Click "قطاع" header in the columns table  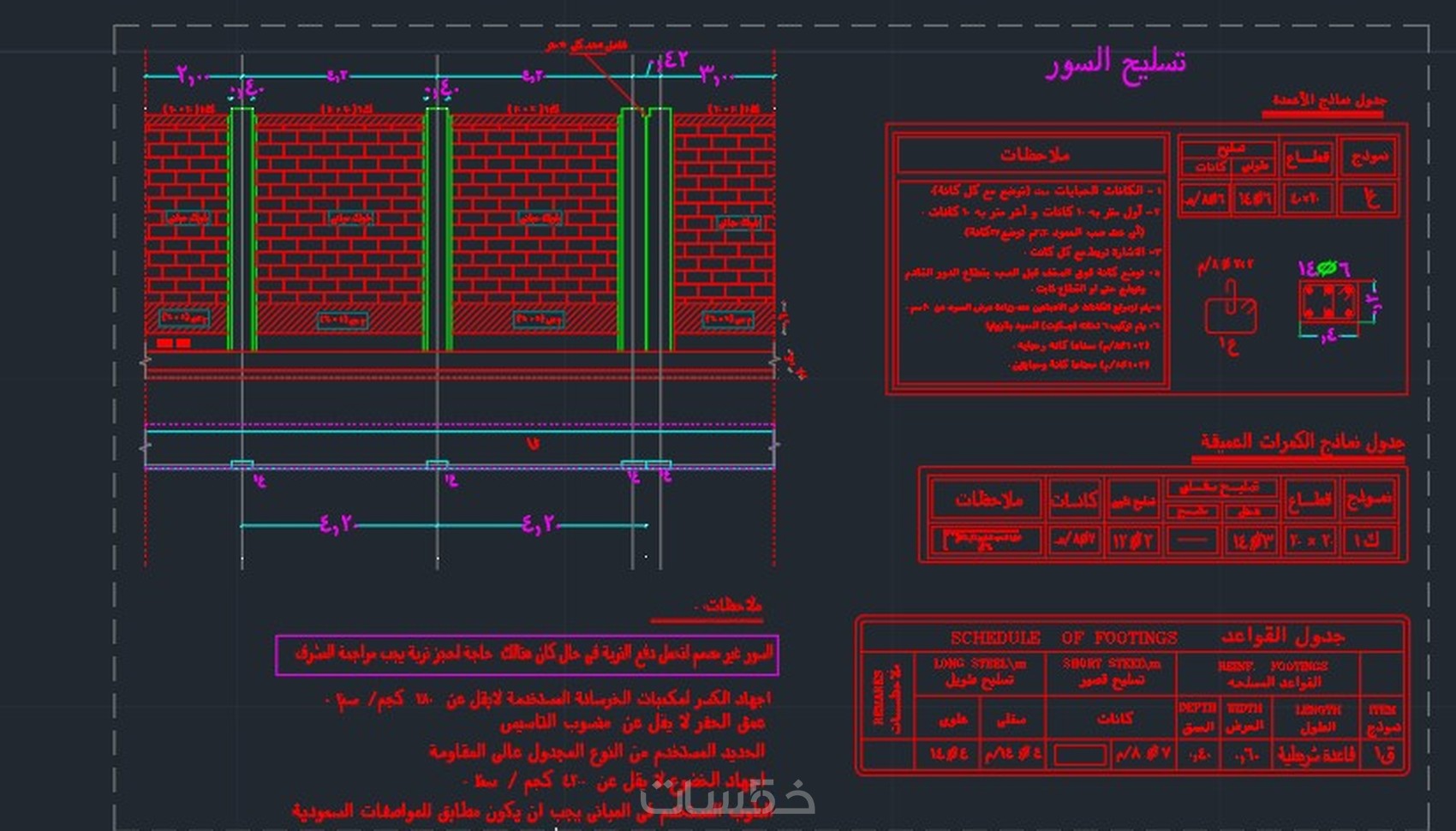pyautogui.click(x=1308, y=158)
